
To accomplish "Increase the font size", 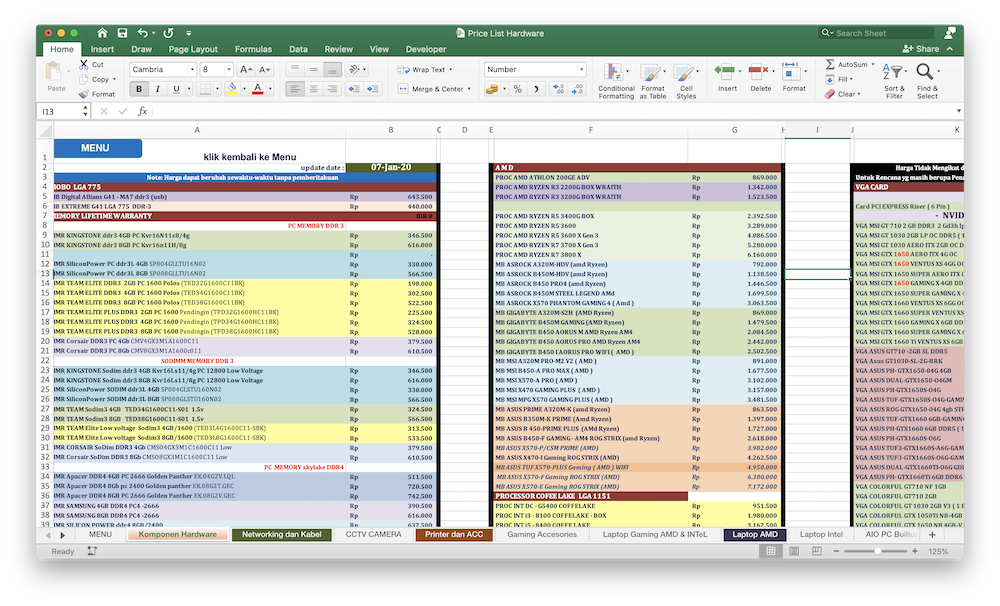I will pyautogui.click(x=246, y=70).
